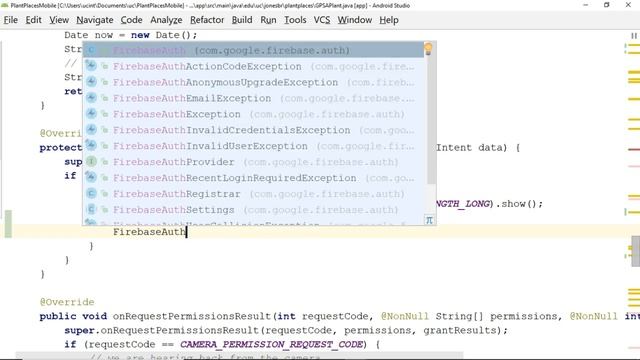Viewport: 640px width, 360px height.
Task: Click exception icon beside FirebaseAuthEmailException
Action: click(x=91, y=98)
